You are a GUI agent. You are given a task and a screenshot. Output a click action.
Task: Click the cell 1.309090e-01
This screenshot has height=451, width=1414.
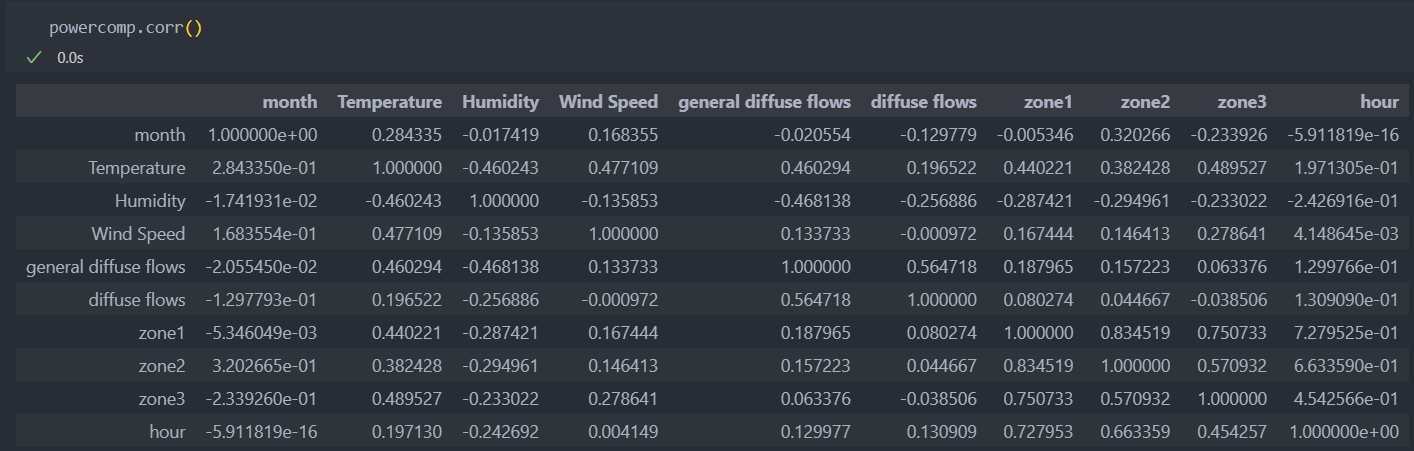click(1347, 300)
